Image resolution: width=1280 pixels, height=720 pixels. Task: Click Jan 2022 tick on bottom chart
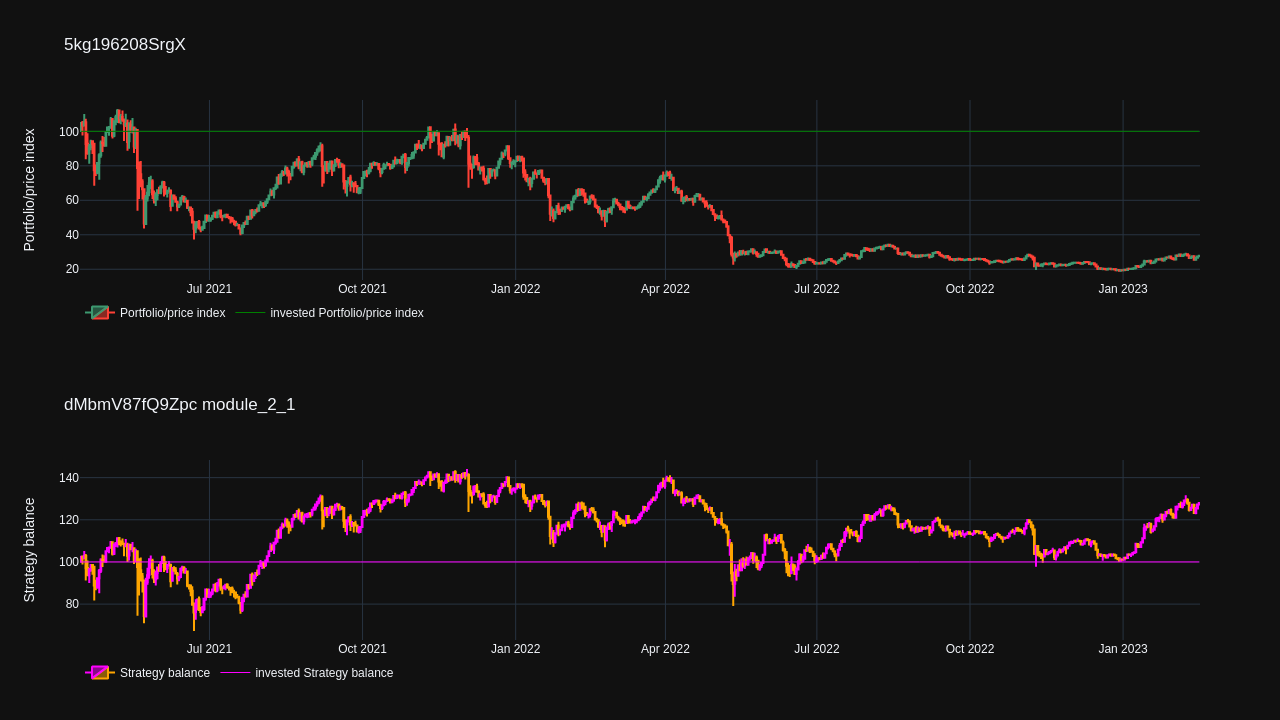[x=515, y=649]
